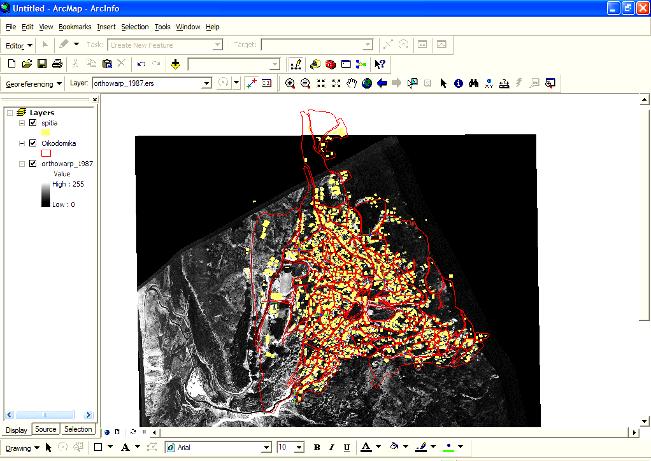Open the Find binoculars tool

click(473, 83)
